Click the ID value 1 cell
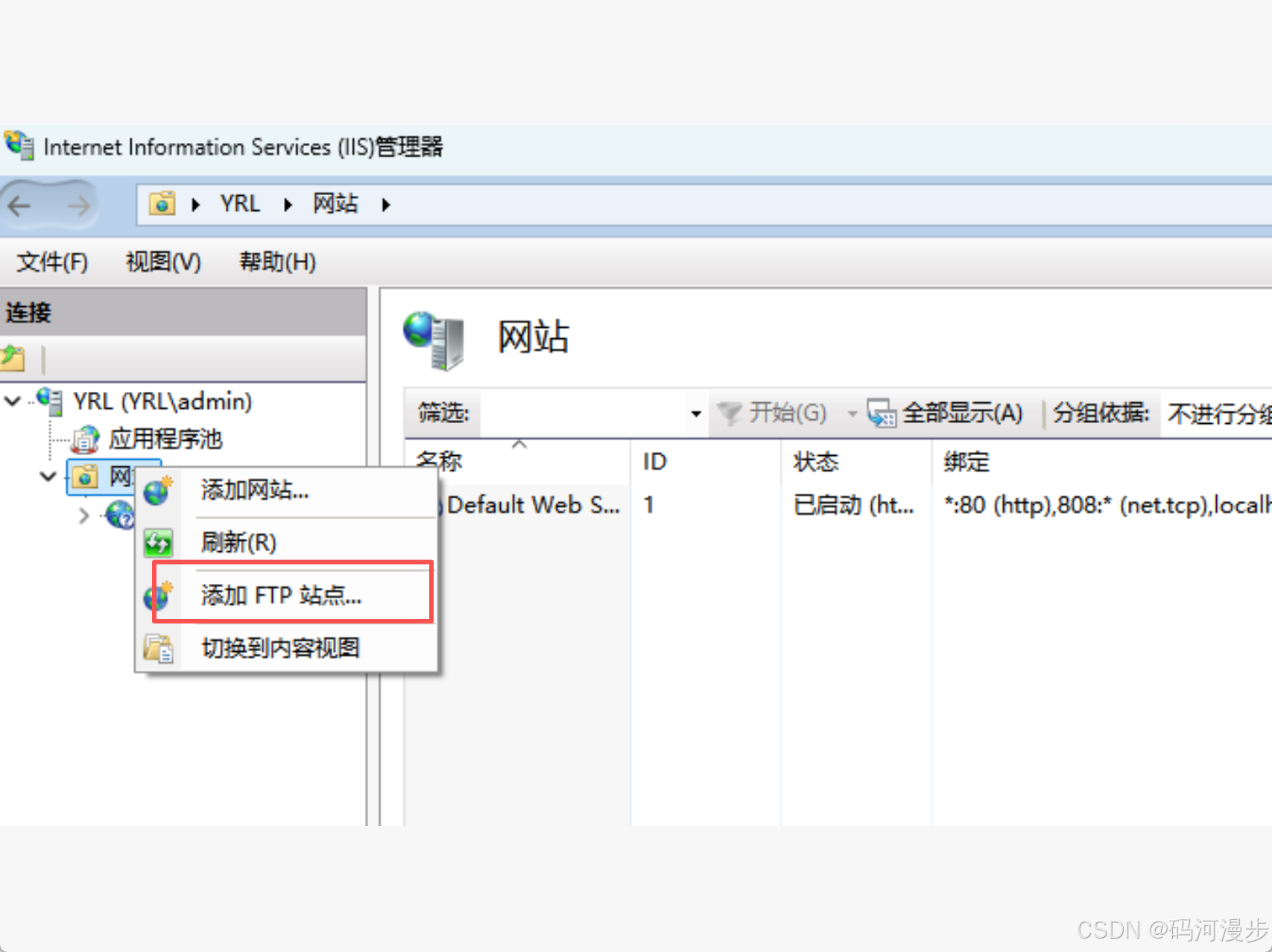This screenshot has width=1272, height=952. pyautogui.click(x=649, y=505)
